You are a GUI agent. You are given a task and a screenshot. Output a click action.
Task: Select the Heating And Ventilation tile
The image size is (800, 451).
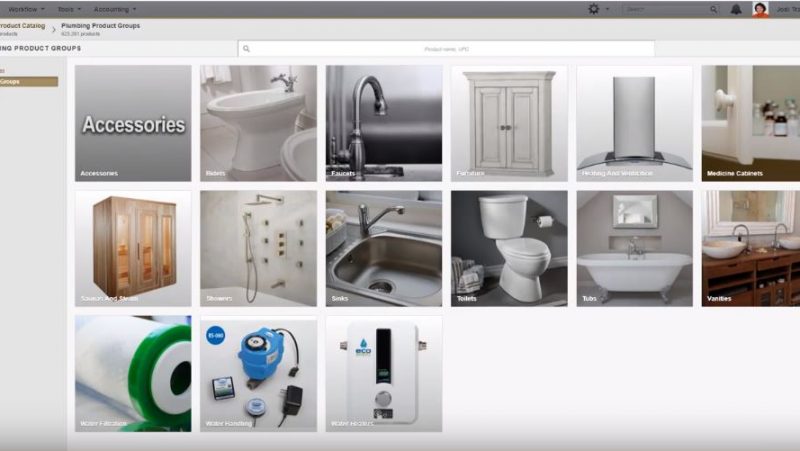(x=634, y=124)
